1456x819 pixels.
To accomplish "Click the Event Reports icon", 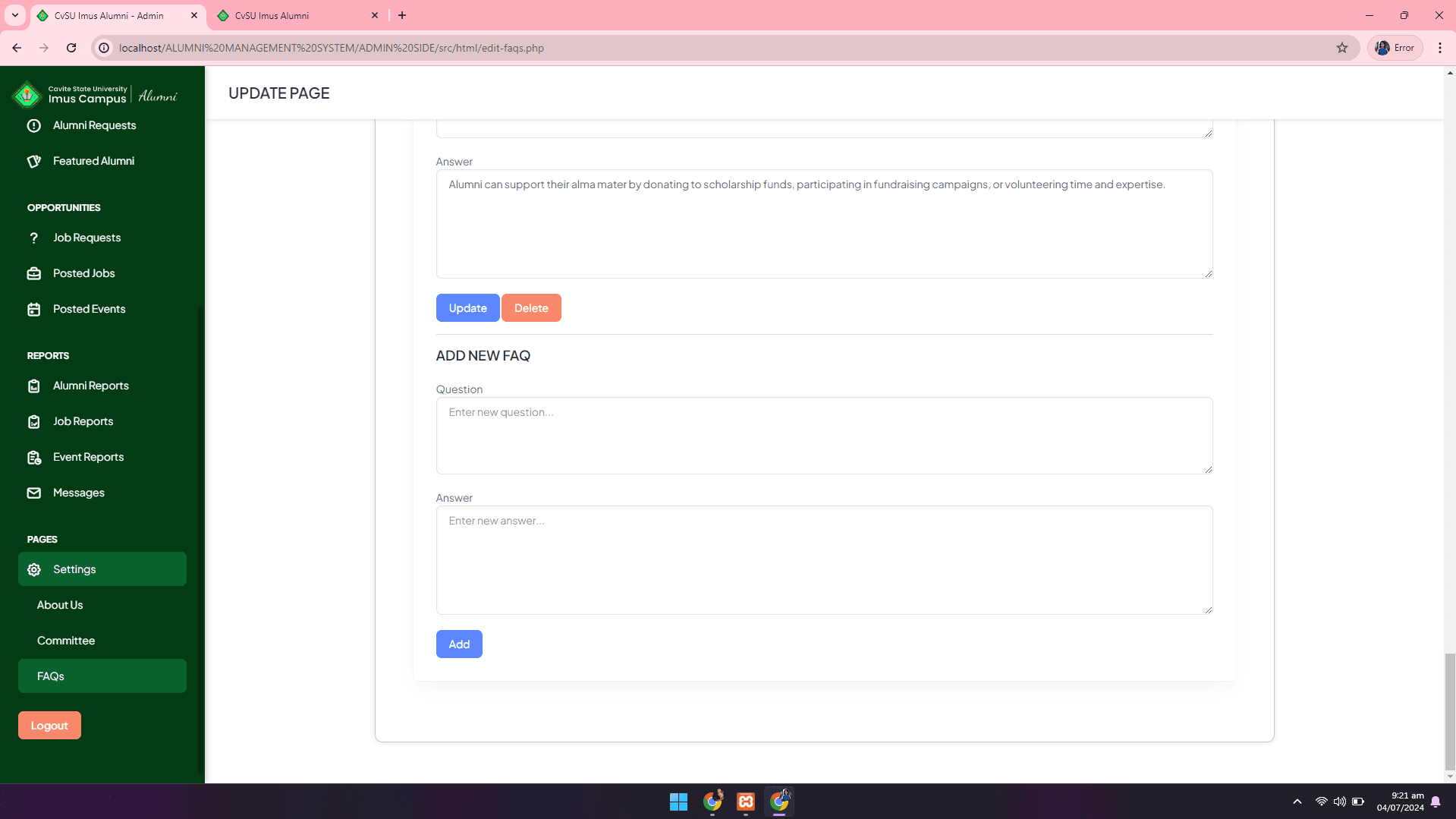I will point(34,458).
